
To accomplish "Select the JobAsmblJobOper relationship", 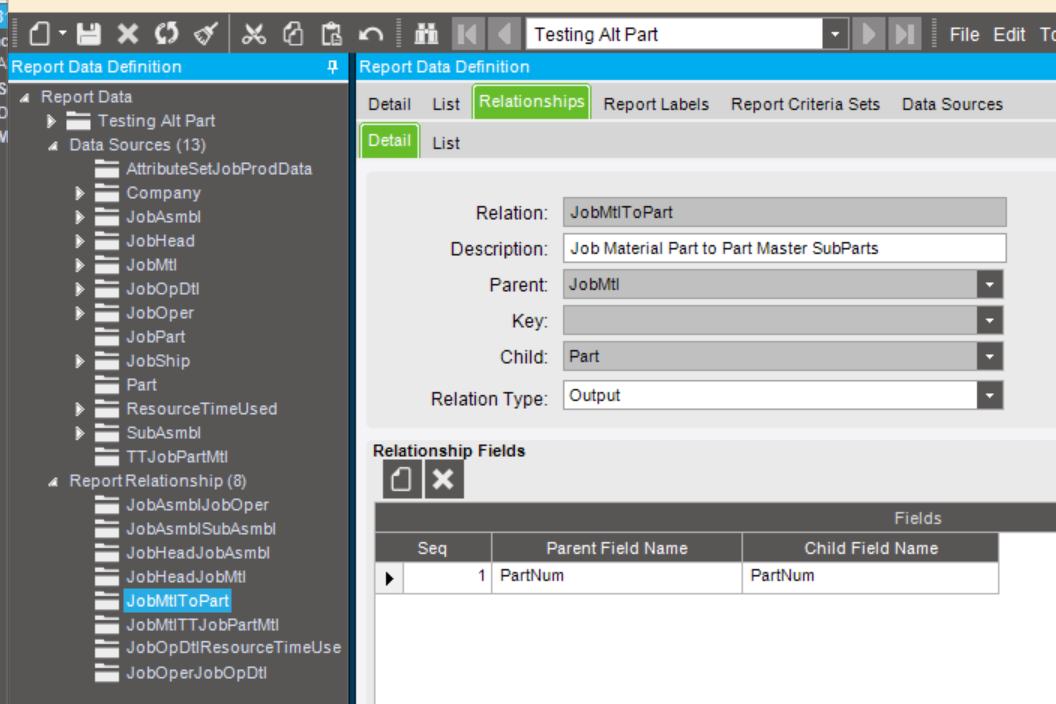I will point(197,505).
